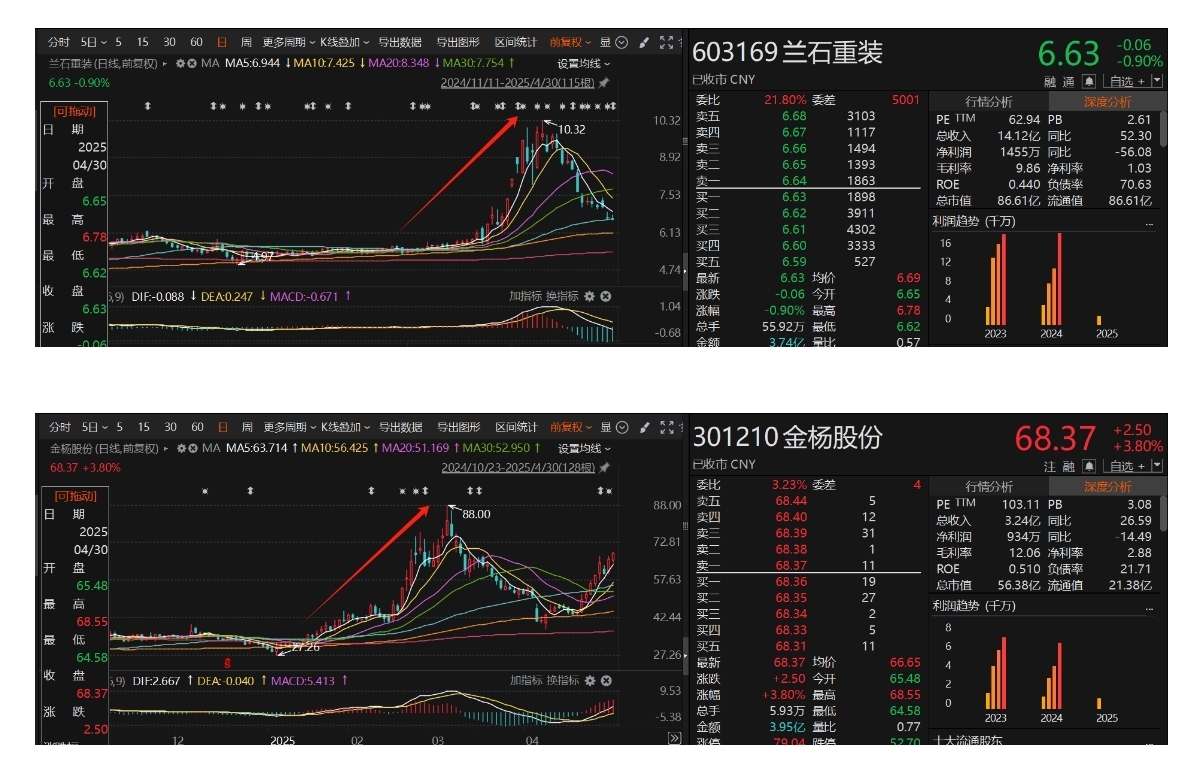Click the pin icon next to 2024/11/11-2025/4/30 range
The width and height of the screenshot is (1200, 763).
(x=603, y=82)
